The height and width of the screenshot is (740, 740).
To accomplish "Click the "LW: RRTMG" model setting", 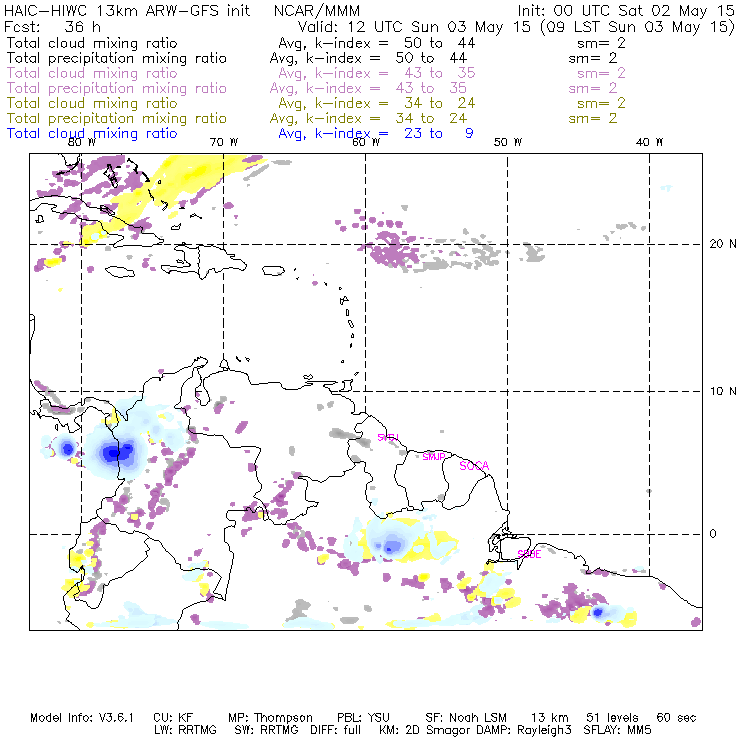I will [185, 730].
